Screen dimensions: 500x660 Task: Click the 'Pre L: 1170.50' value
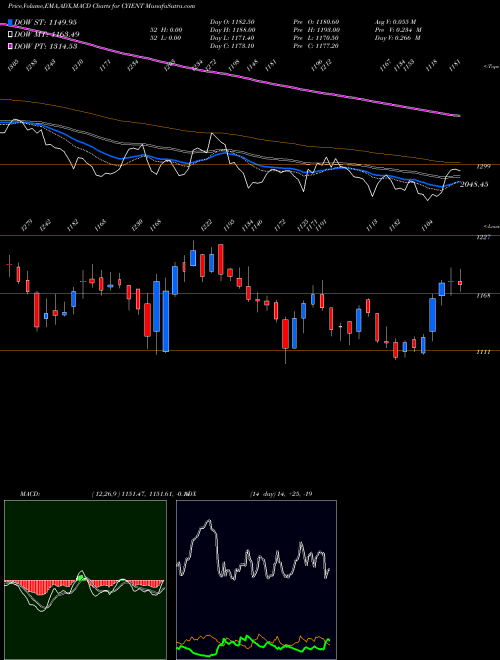(317, 38)
